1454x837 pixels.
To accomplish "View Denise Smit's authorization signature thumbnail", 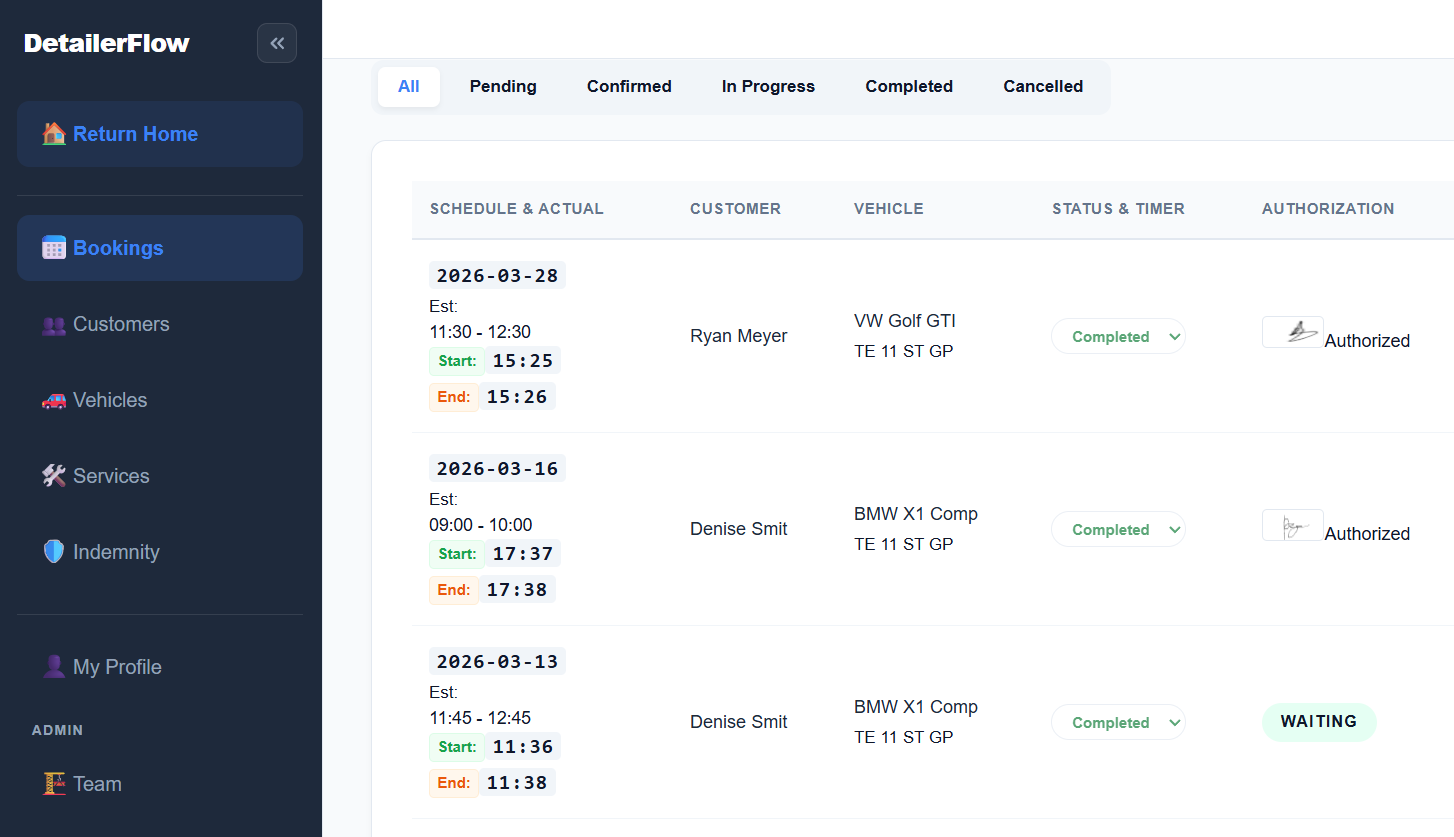I will pos(1293,525).
